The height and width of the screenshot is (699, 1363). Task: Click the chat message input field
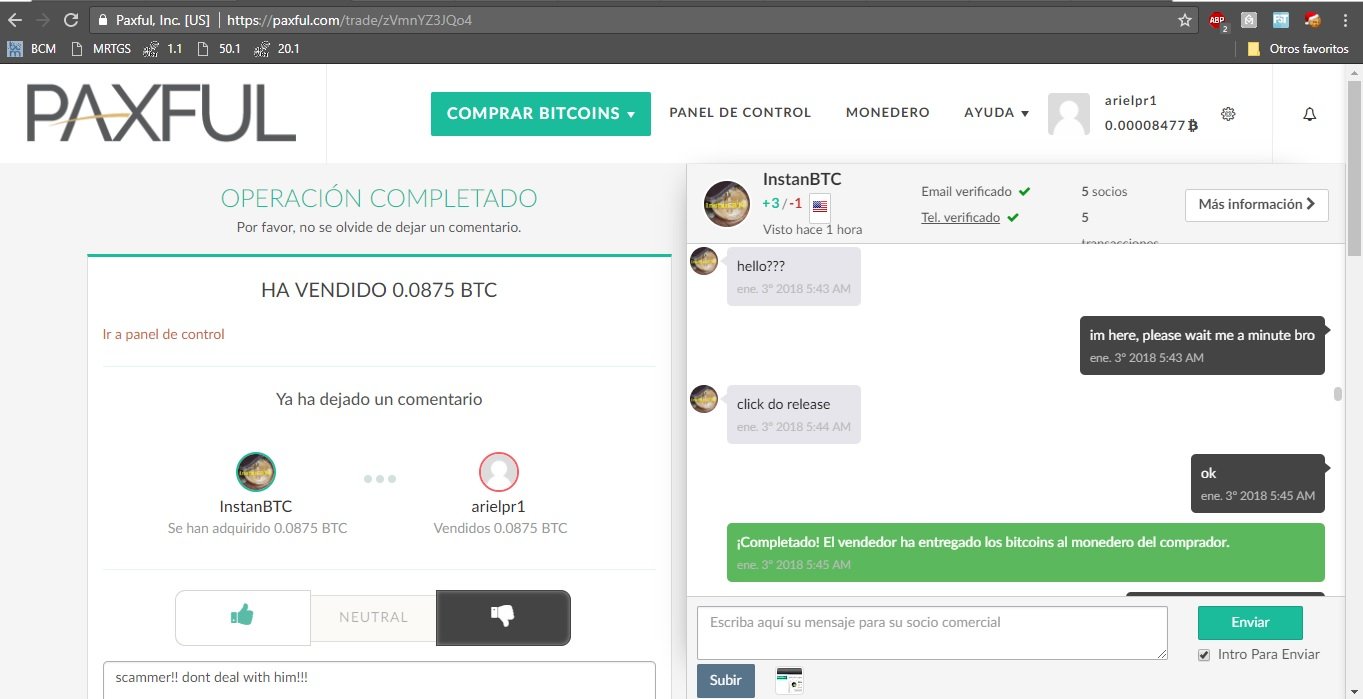tap(932, 633)
